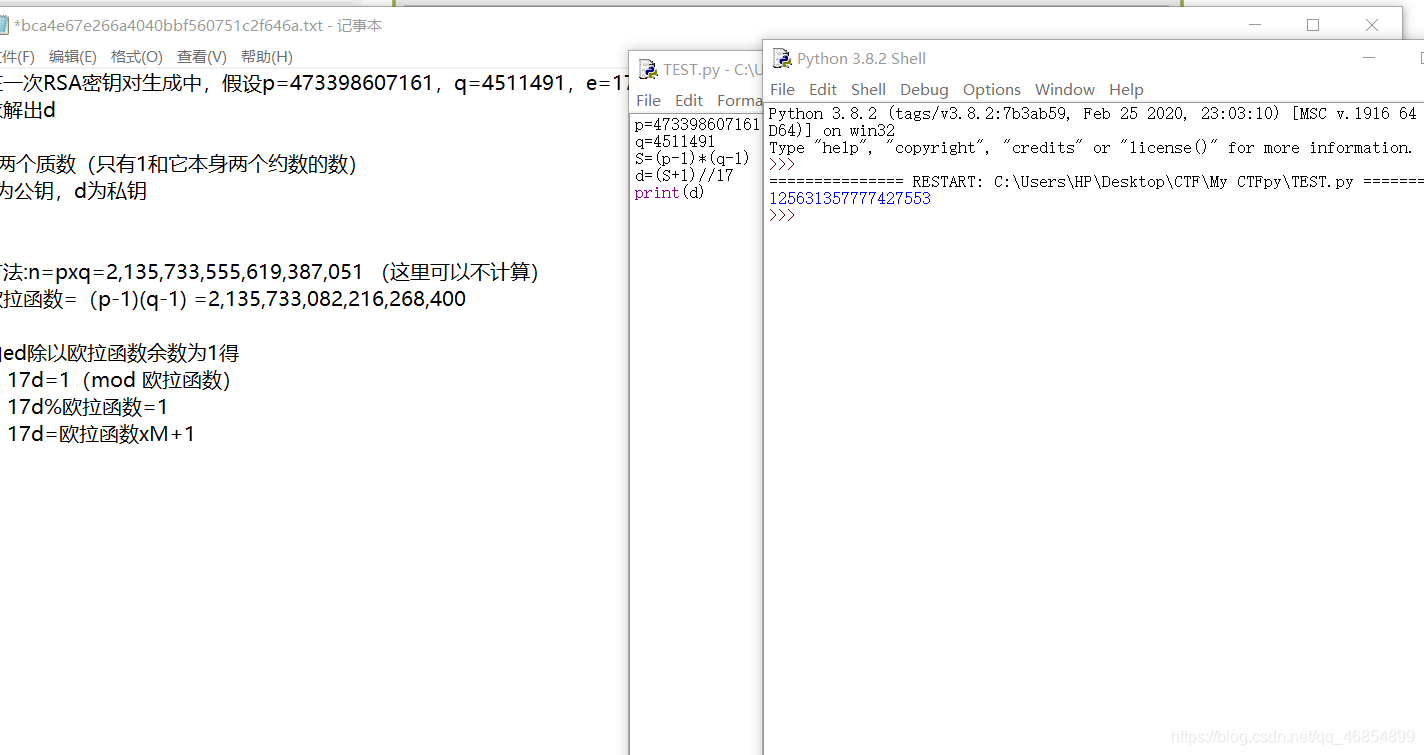Click the last >>> prompt in shell
The width and height of the screenshot is (1424, 755).
point(781,215)
